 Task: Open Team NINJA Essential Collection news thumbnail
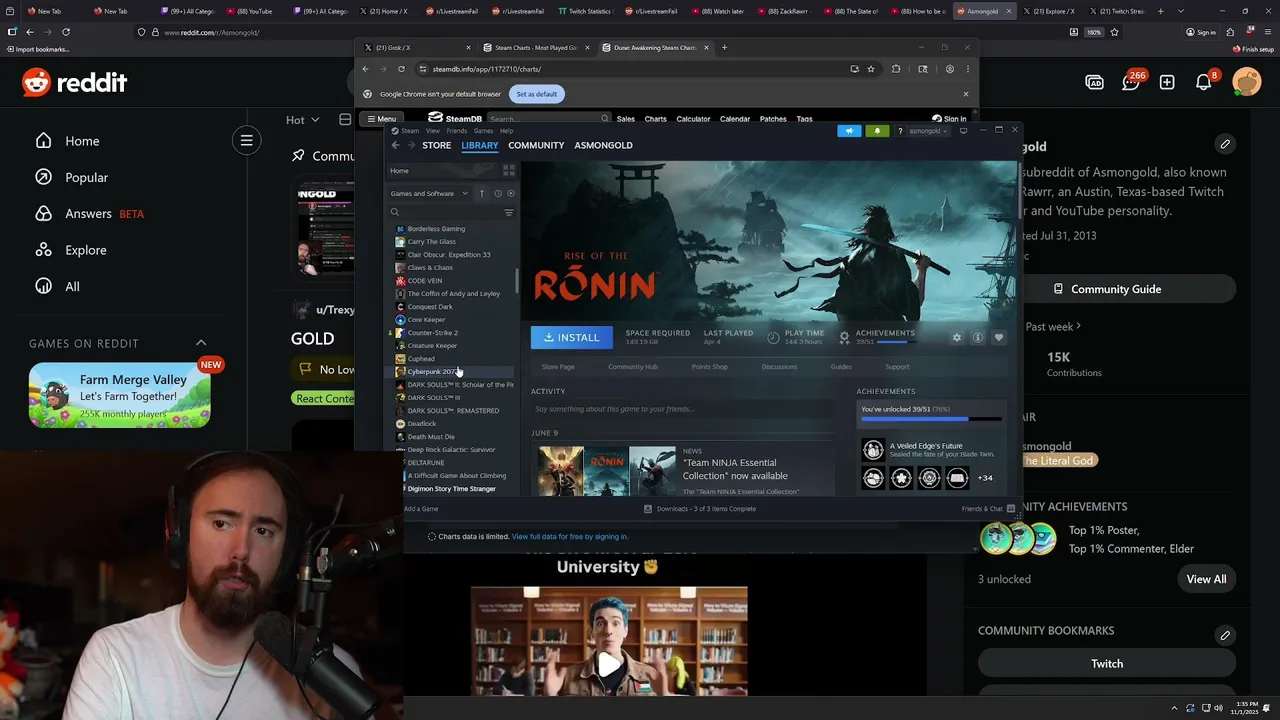607,471
